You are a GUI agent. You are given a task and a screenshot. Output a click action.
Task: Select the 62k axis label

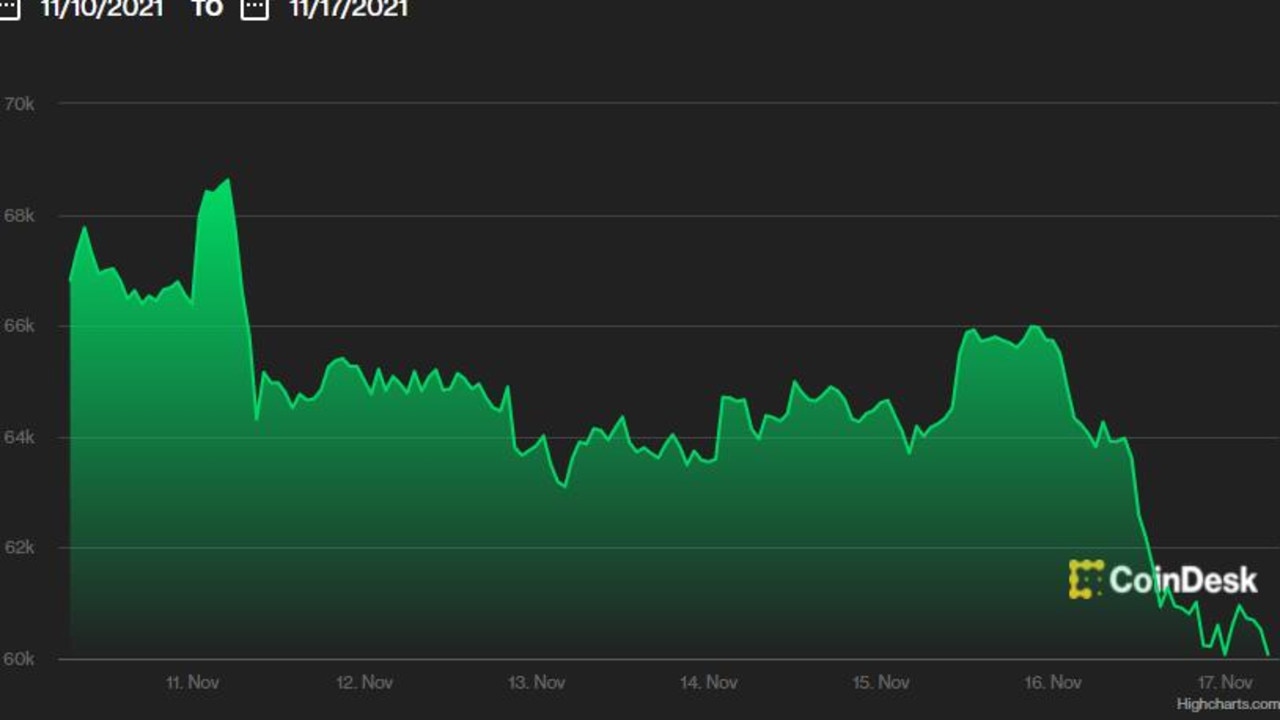coord(20,548)
